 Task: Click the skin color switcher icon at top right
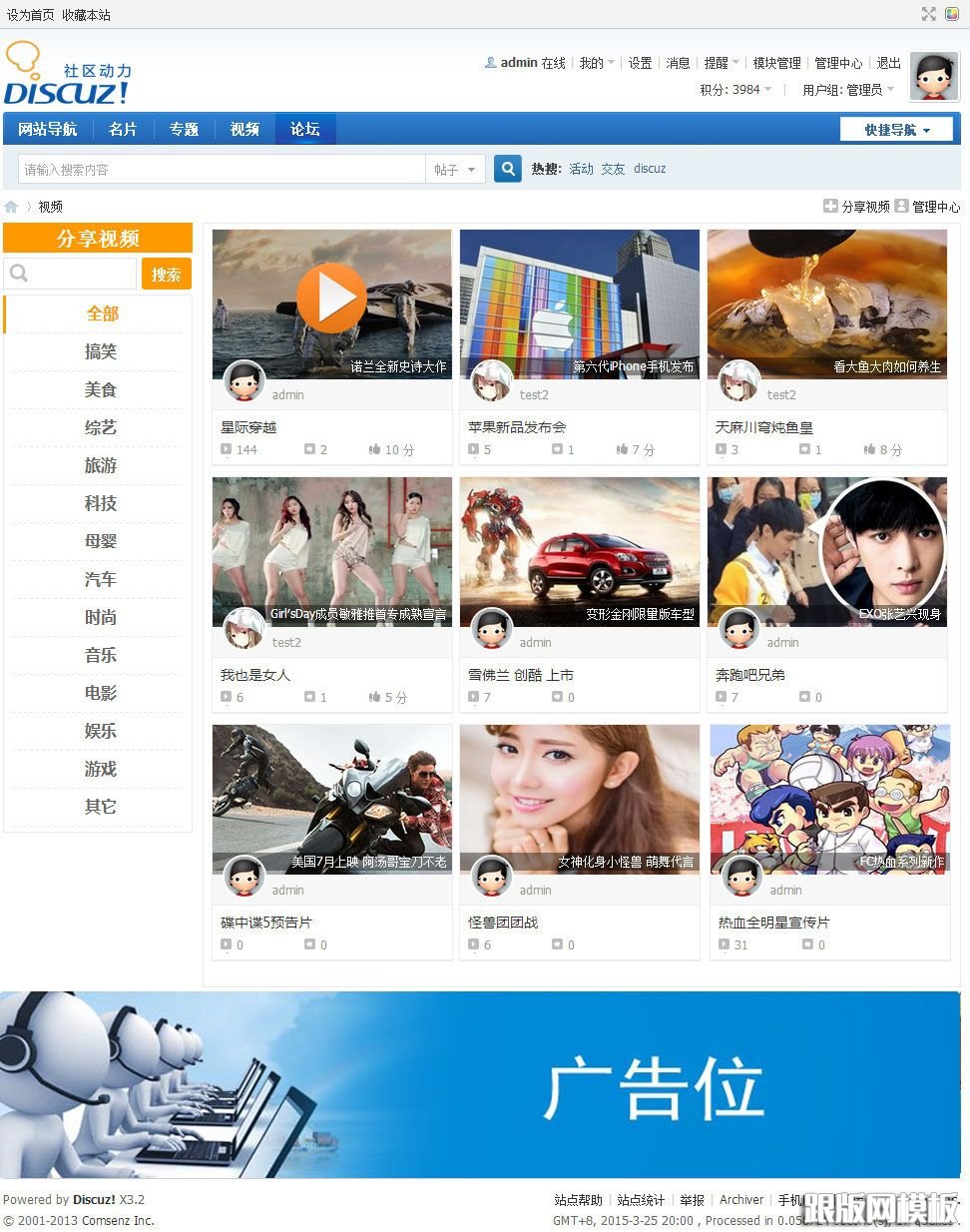tap(953, 14)
